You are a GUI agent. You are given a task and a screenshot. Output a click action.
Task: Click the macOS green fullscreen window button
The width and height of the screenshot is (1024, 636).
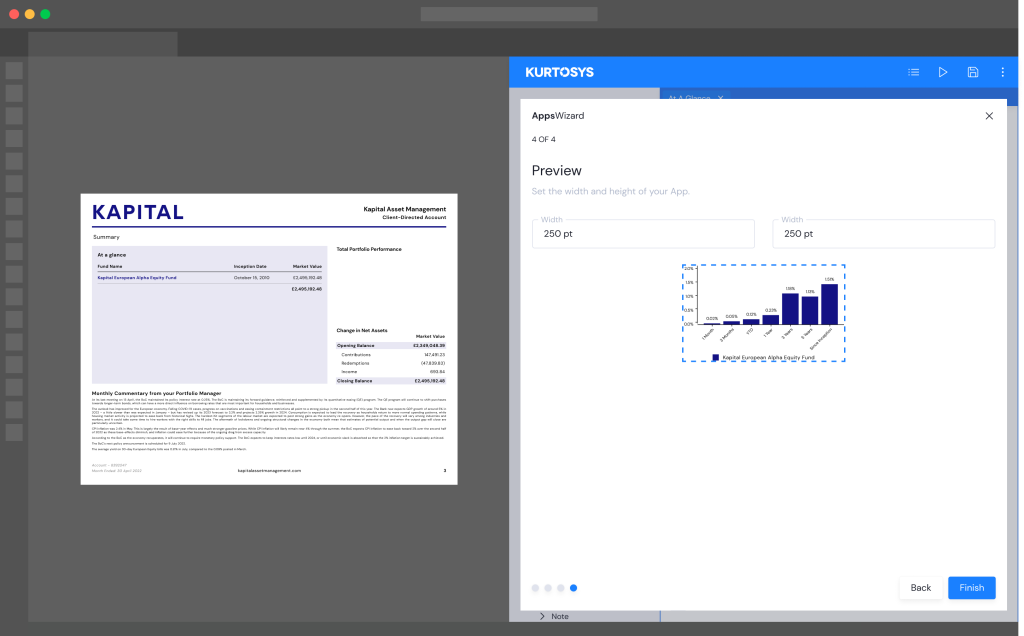[x=45, y=14]
